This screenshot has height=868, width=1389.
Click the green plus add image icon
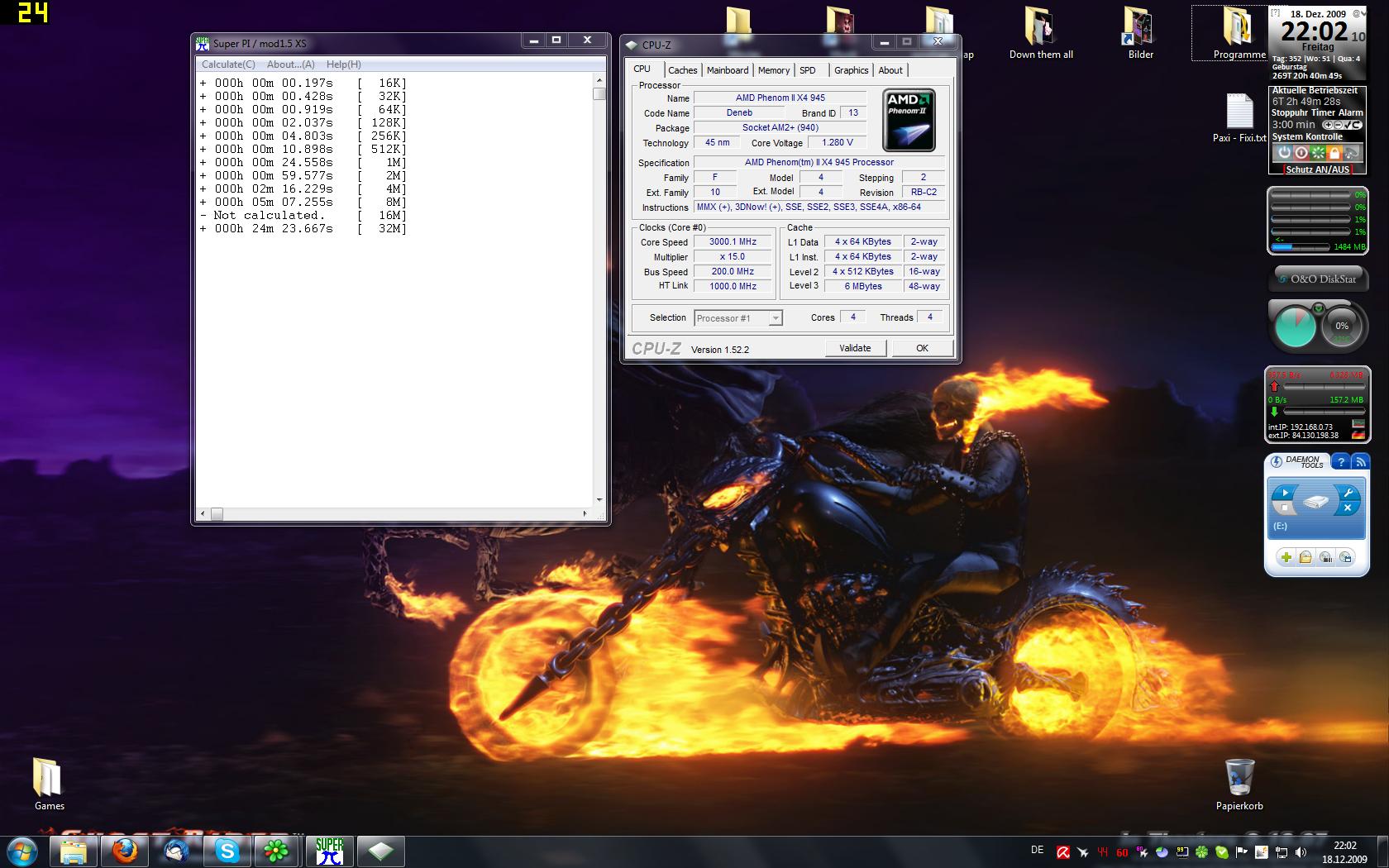[1286, 557]
